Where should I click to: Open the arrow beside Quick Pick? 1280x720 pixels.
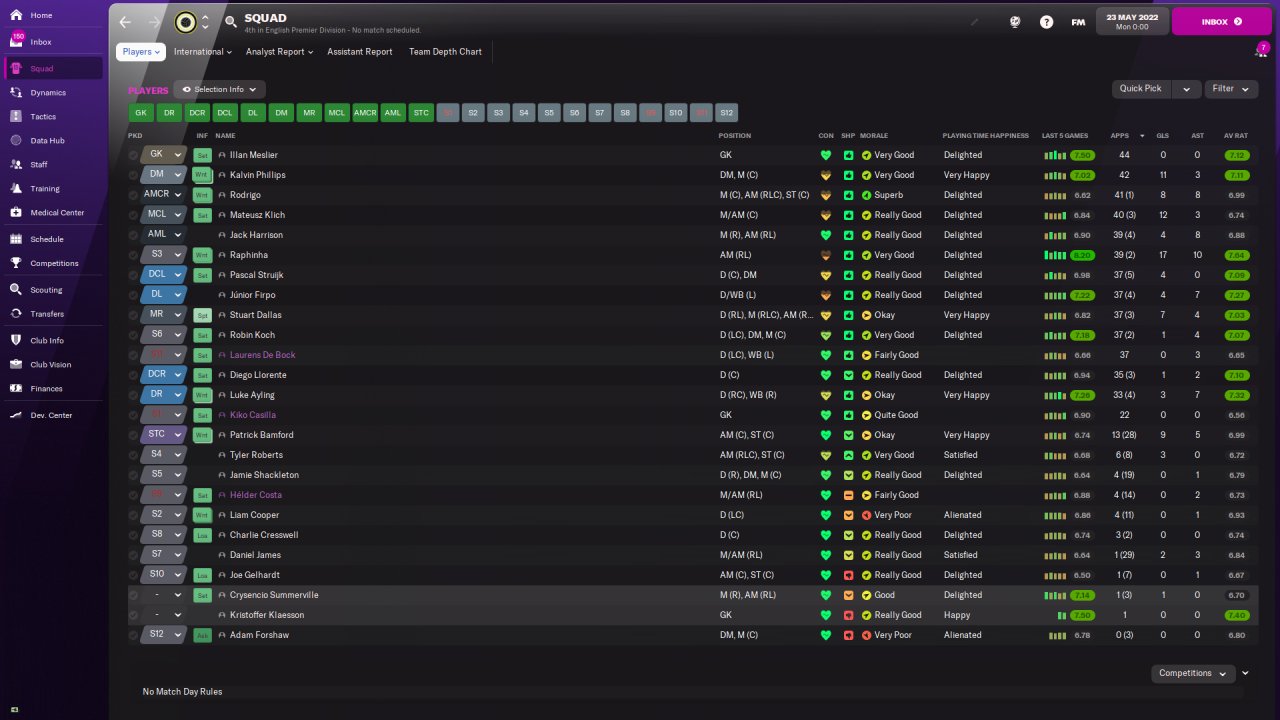coord(1186,89)
